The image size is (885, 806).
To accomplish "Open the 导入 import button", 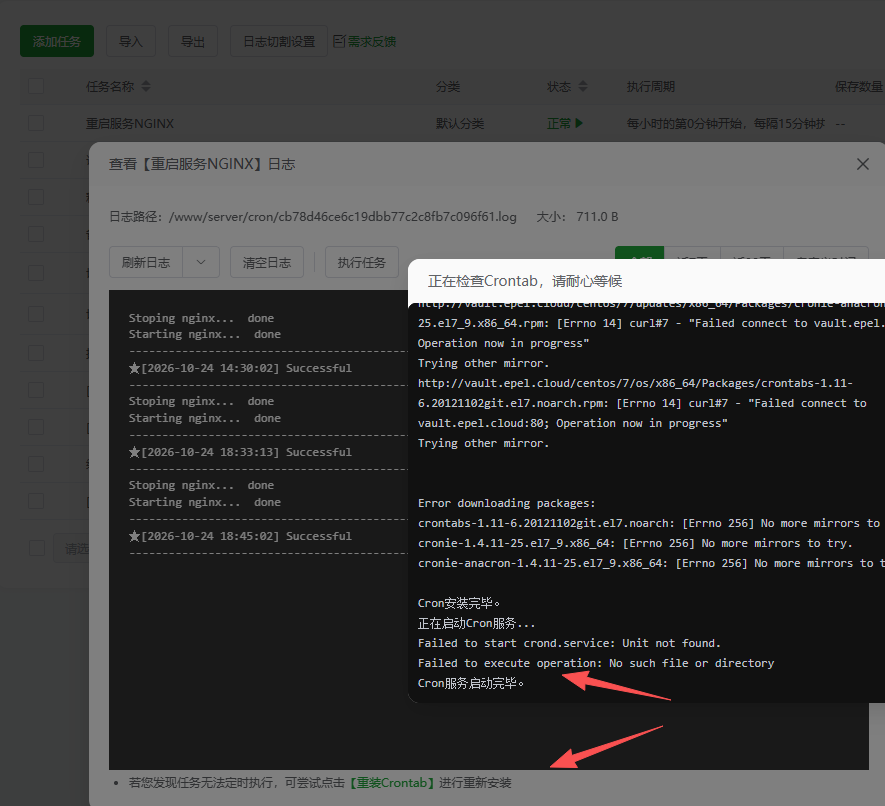I will pos(130,41).
